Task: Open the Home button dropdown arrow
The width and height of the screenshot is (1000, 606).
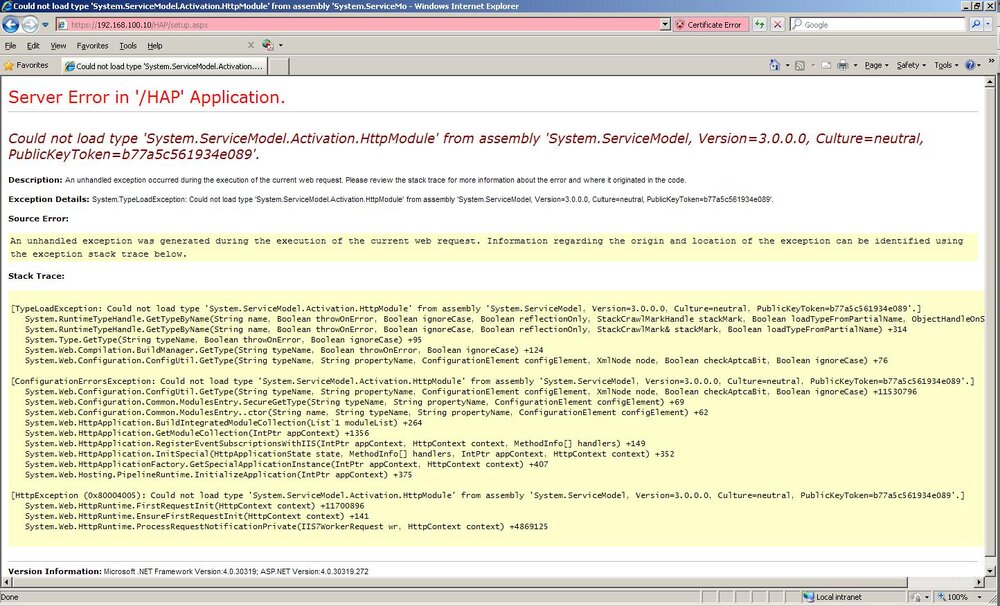Action: point(787,66)
